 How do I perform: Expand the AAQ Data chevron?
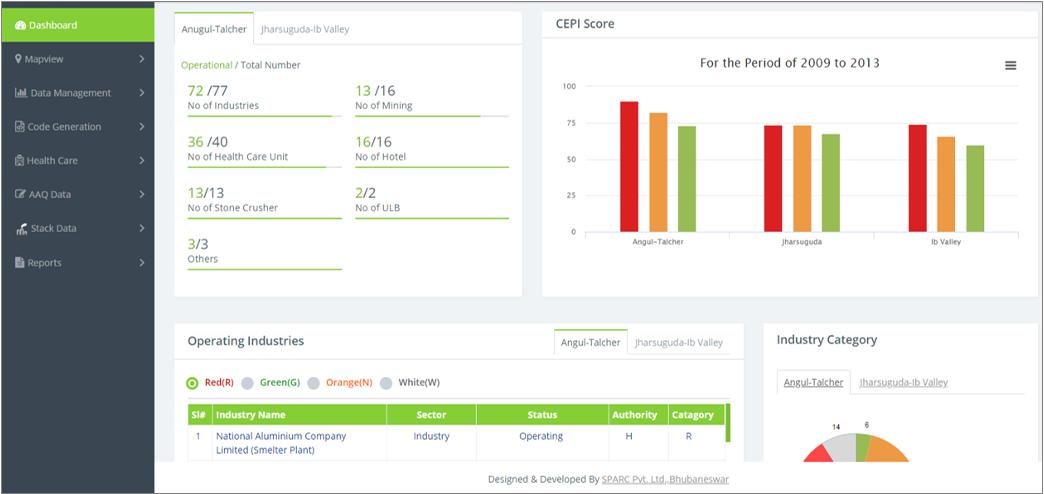142,194
